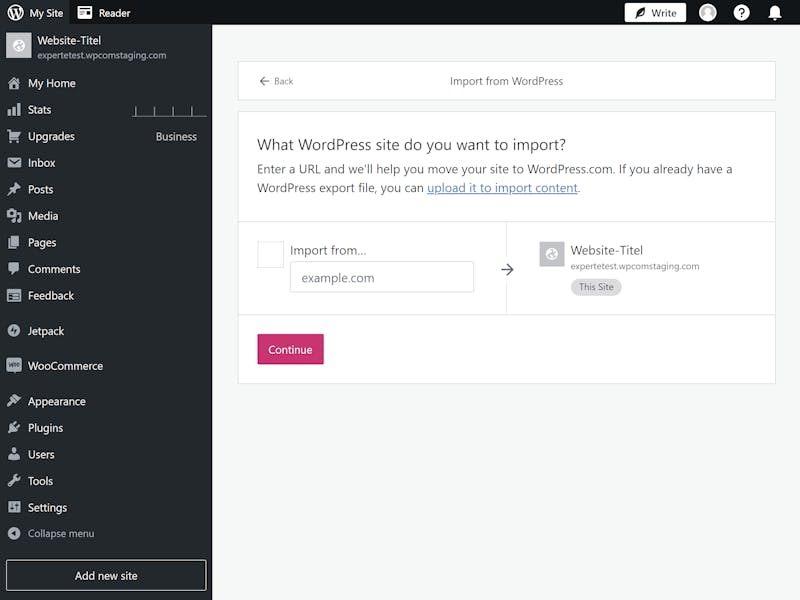Image resolution: width=800 pixels, height=600 pixels.
Task: Open the upload it to import content link
Action: click(x=502, y=188)
